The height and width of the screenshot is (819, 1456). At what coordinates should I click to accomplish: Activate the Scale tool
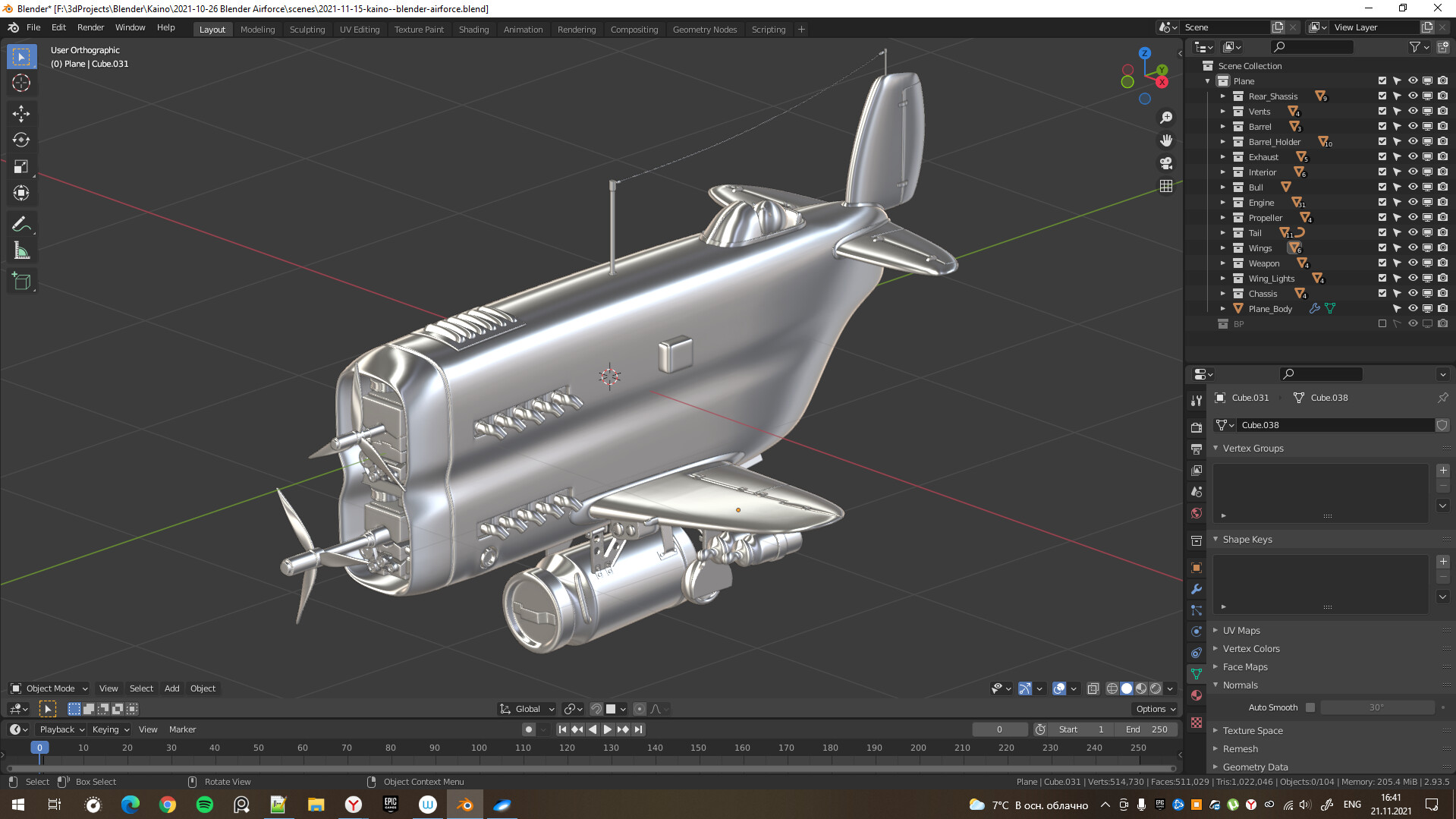(x=21, y=167)
